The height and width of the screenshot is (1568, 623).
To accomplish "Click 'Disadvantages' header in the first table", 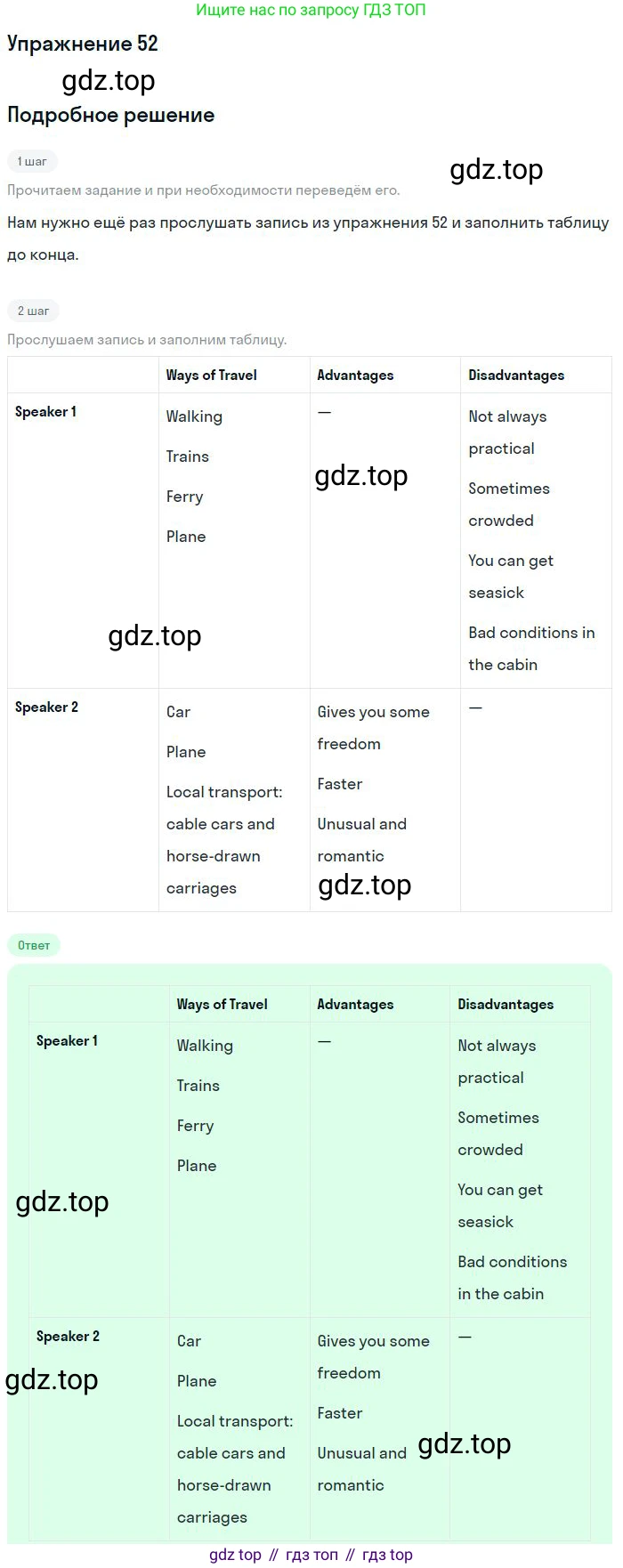I will point(516,376).
